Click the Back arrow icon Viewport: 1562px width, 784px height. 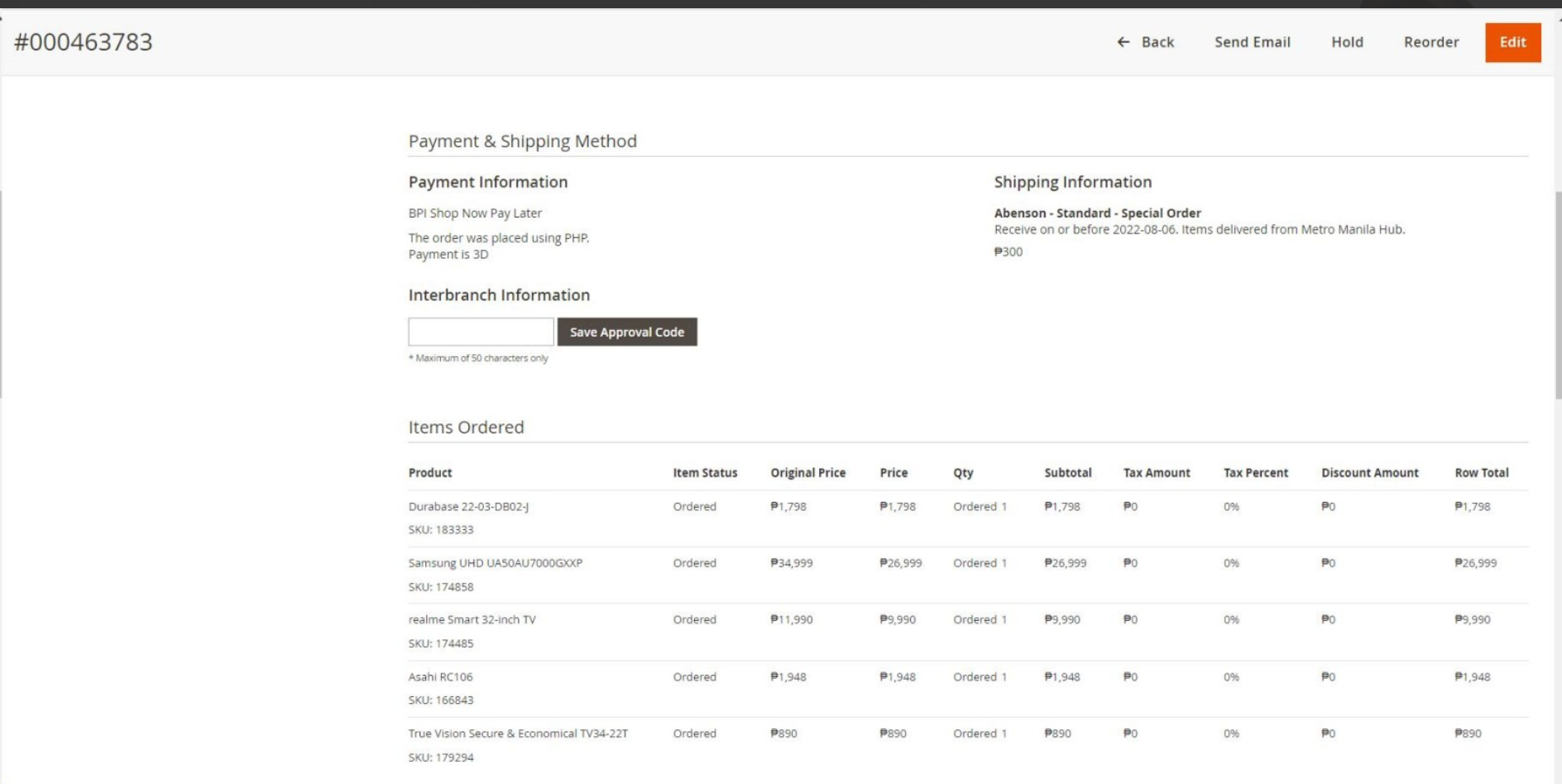1123,42
